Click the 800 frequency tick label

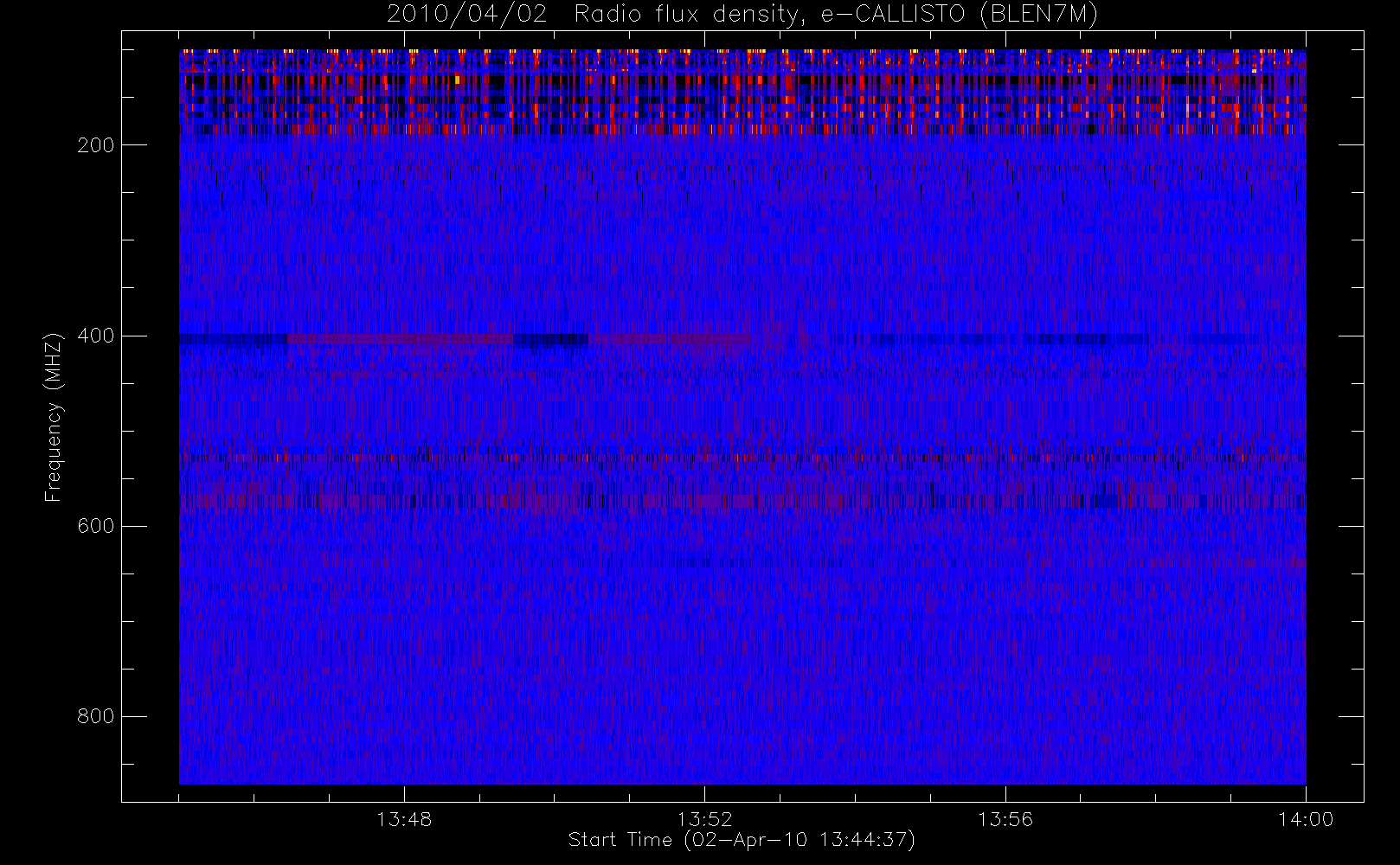tap(95, 716)
